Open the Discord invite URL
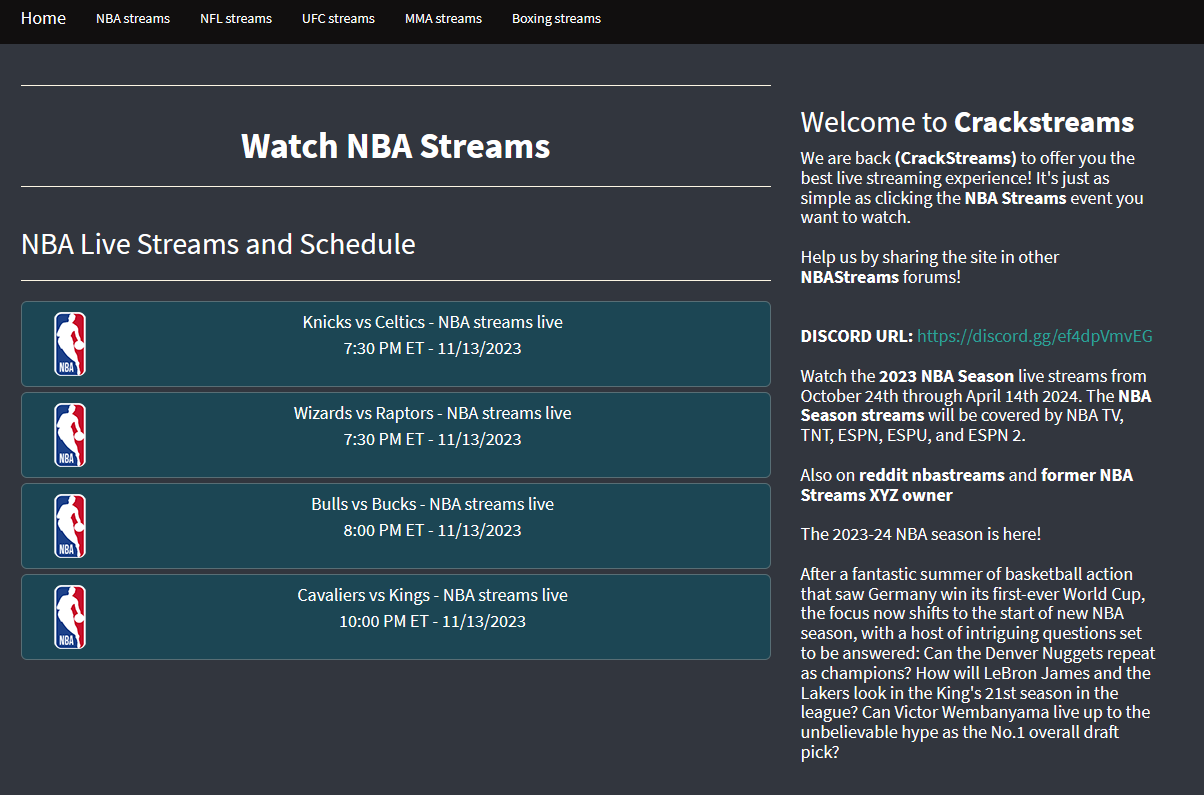Viewport: 1204px width, 795px height. click(x=1034, y=336)
